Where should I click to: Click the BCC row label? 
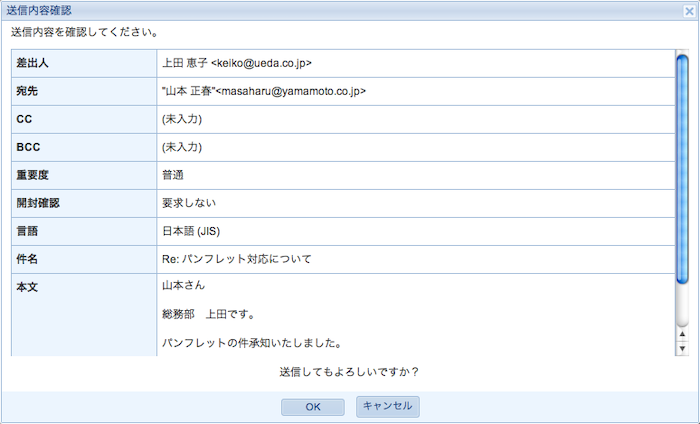[x=28, y=147]
